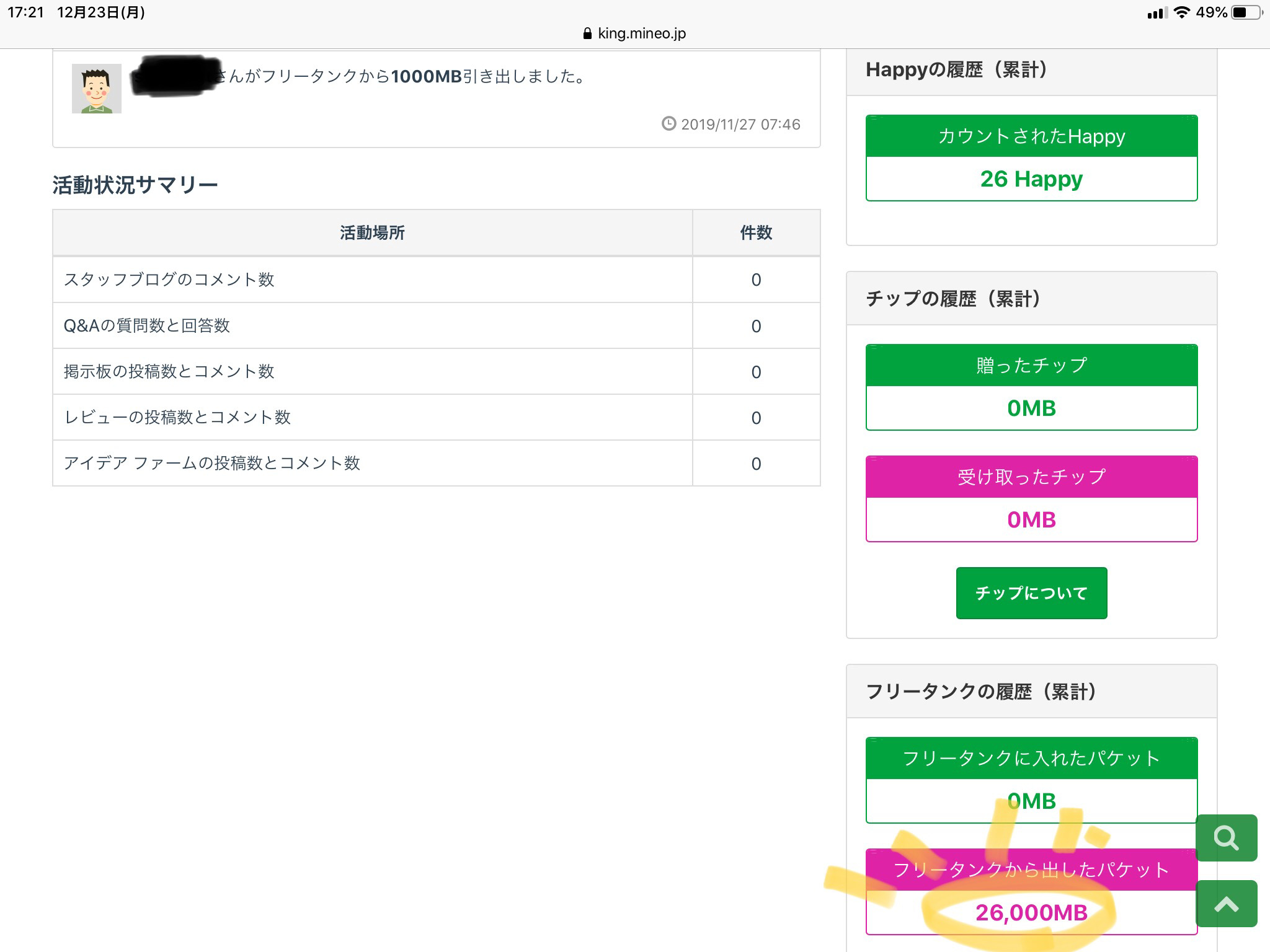Click the green search magnifier button
Viewport: 1270px width, 952px height.
(x=1226, y=838)
